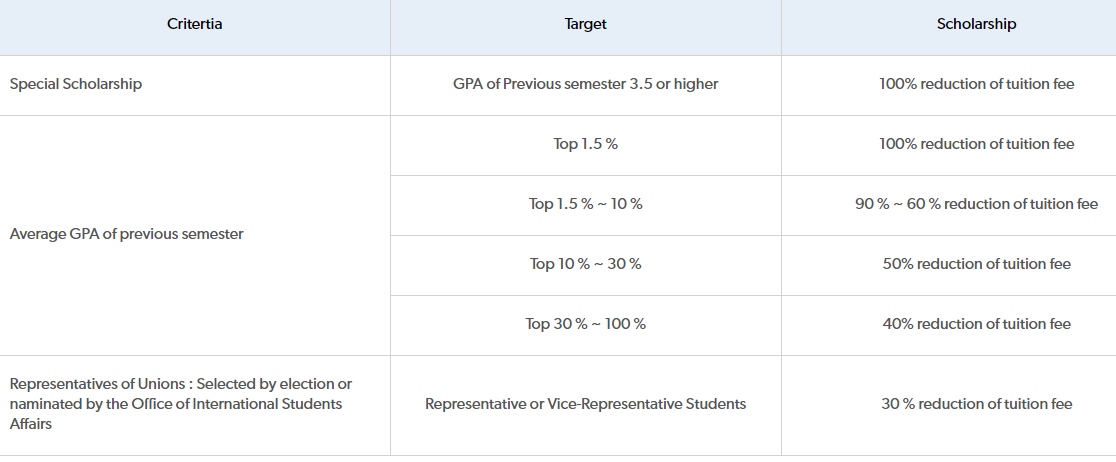Click the Target column header
Screen dimensions: 1116x462
tap(585, 24)
